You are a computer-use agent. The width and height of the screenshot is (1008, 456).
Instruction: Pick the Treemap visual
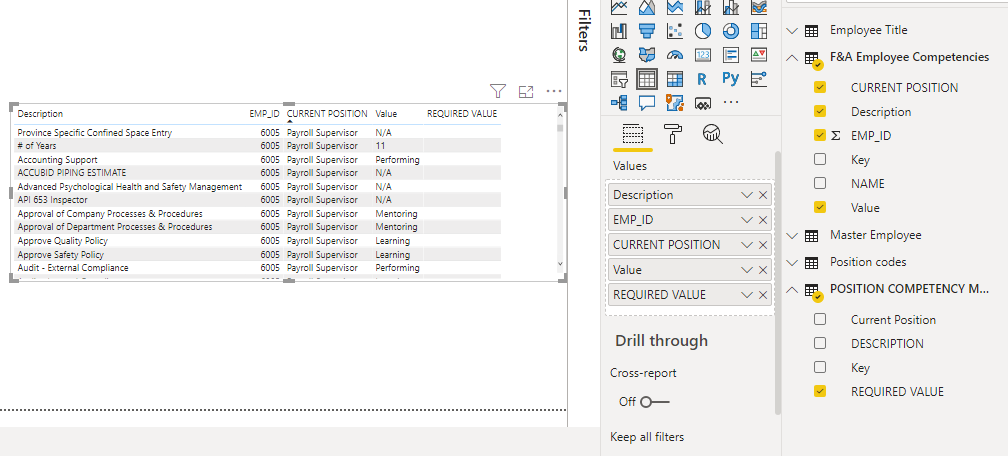[x=759, y=30]
